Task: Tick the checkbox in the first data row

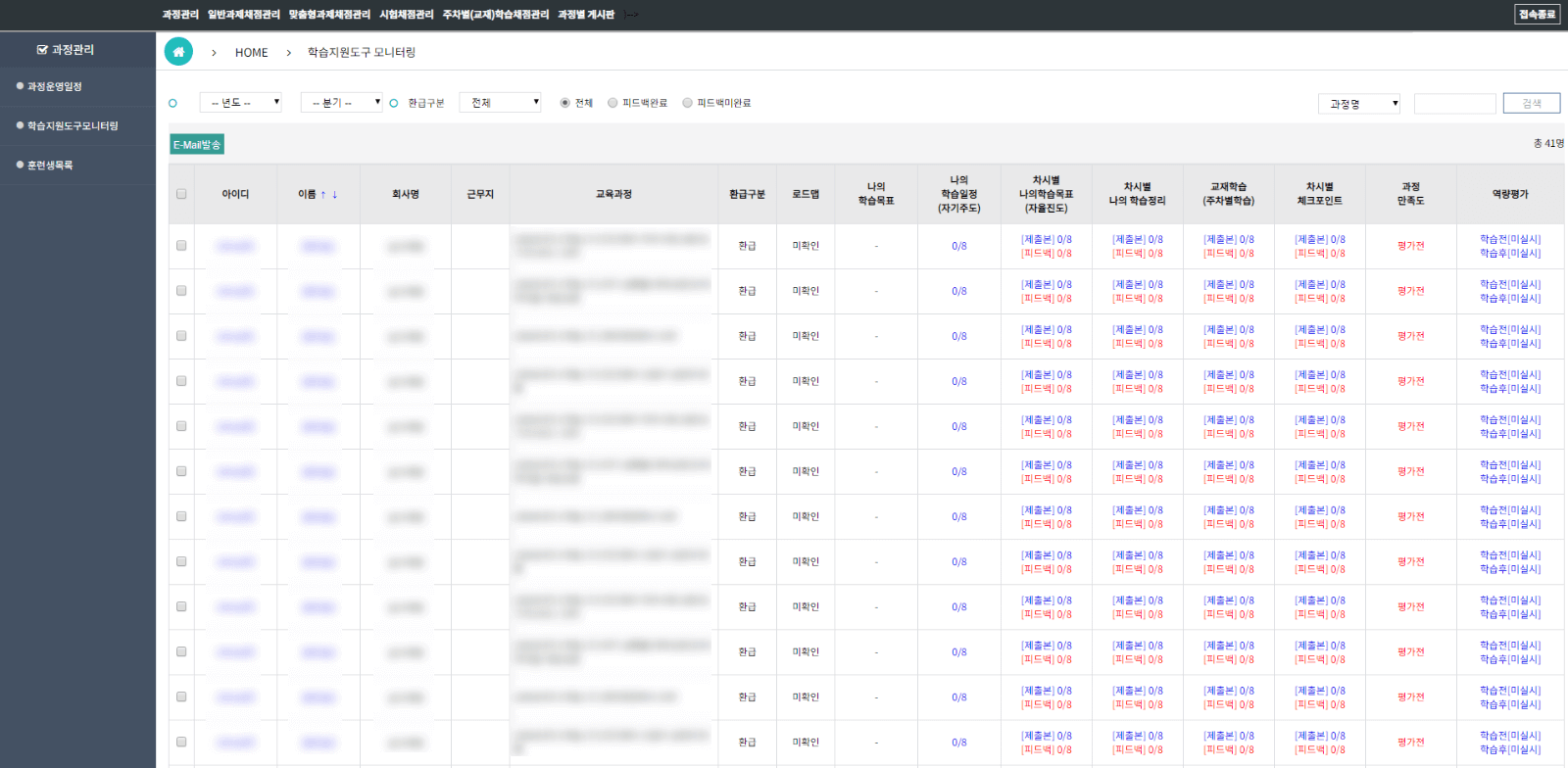Action: (181, 245)
